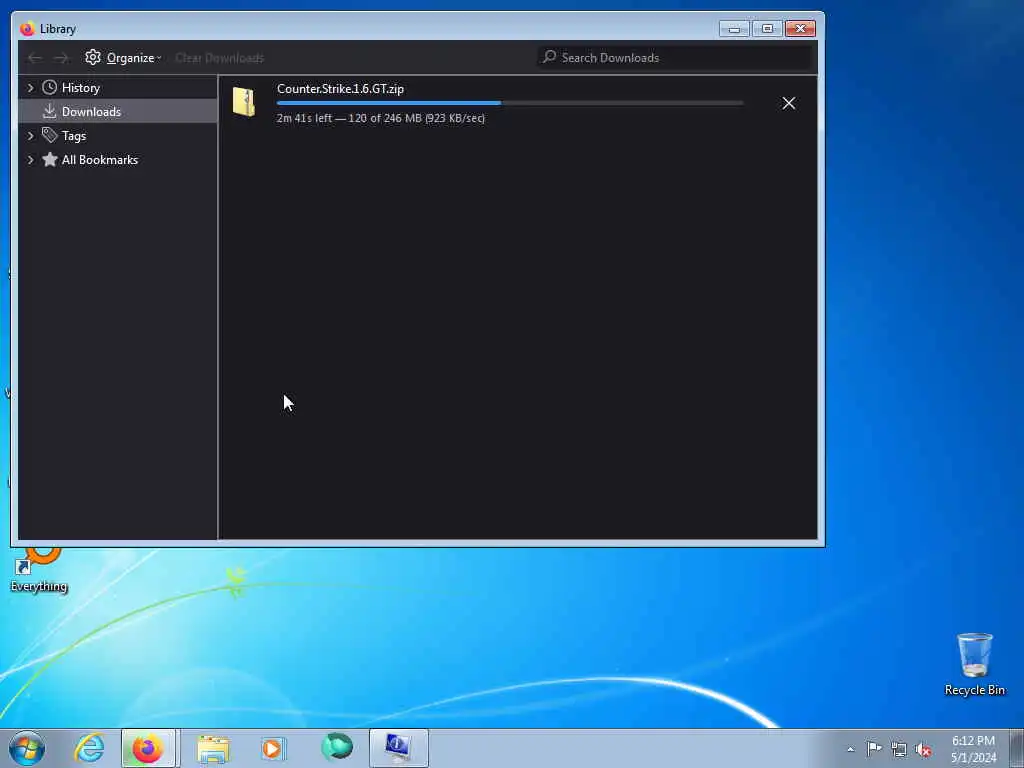Click the green round app taskbar icon

(x=337, y=747)
